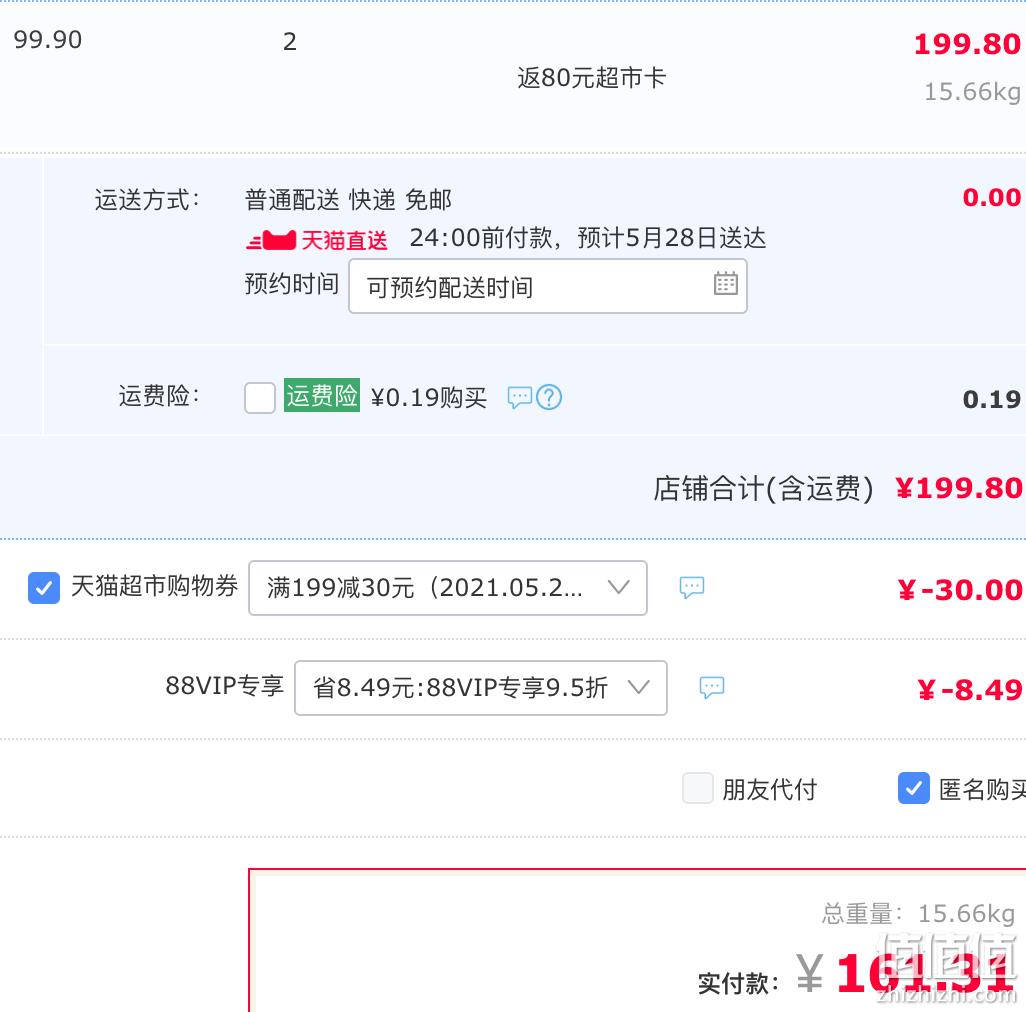1026x1012 pixels.
Task: Click the green 运费险 badge
Action: 321,395
